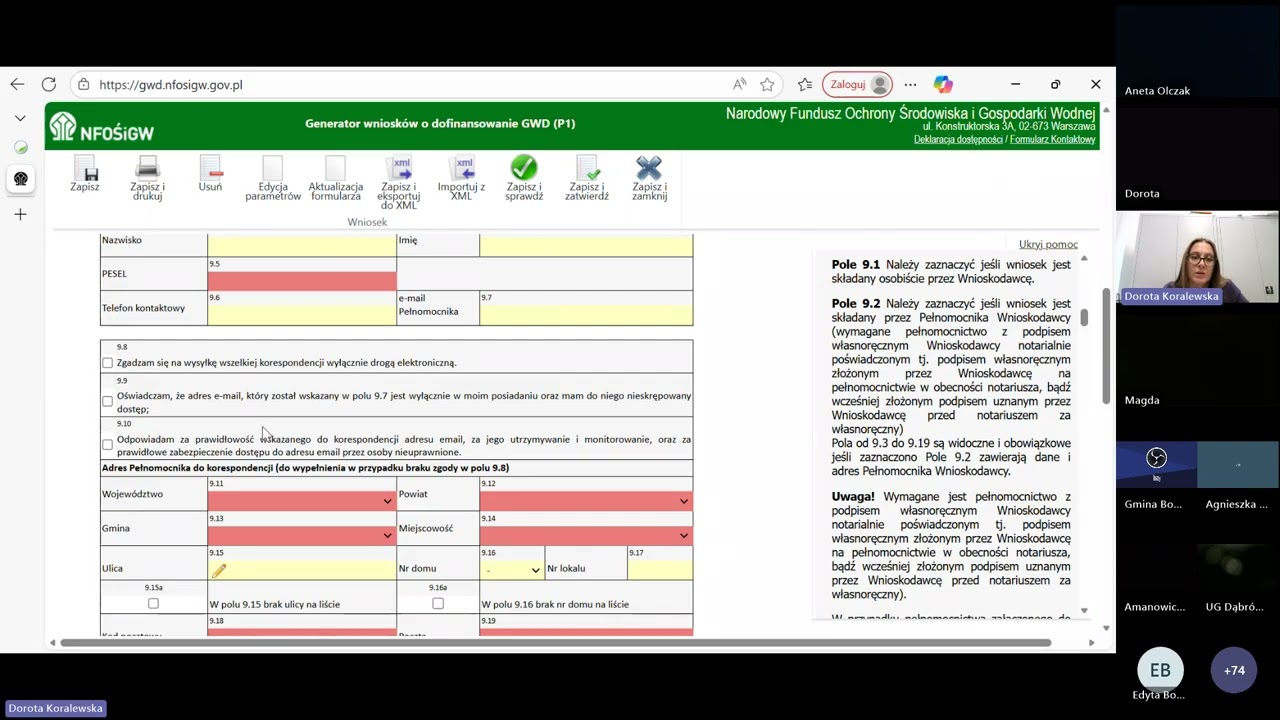
Task: Click the pencil icon in the Ulica field
Action: click(219, 570)
